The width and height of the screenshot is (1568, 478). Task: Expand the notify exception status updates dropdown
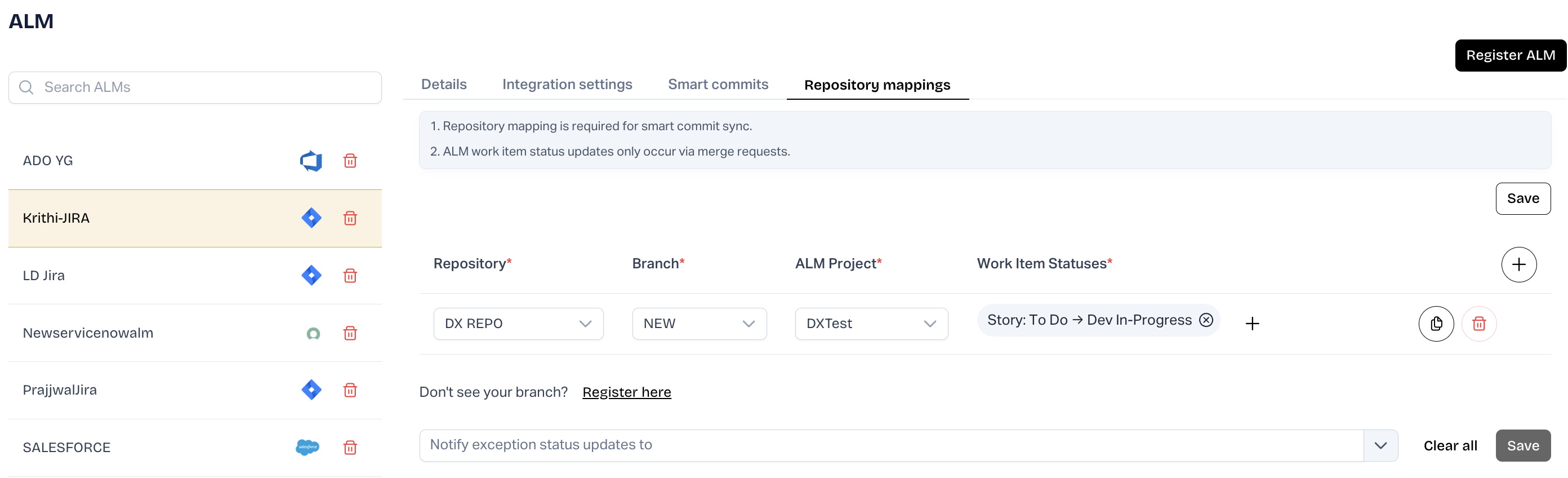1380,446
